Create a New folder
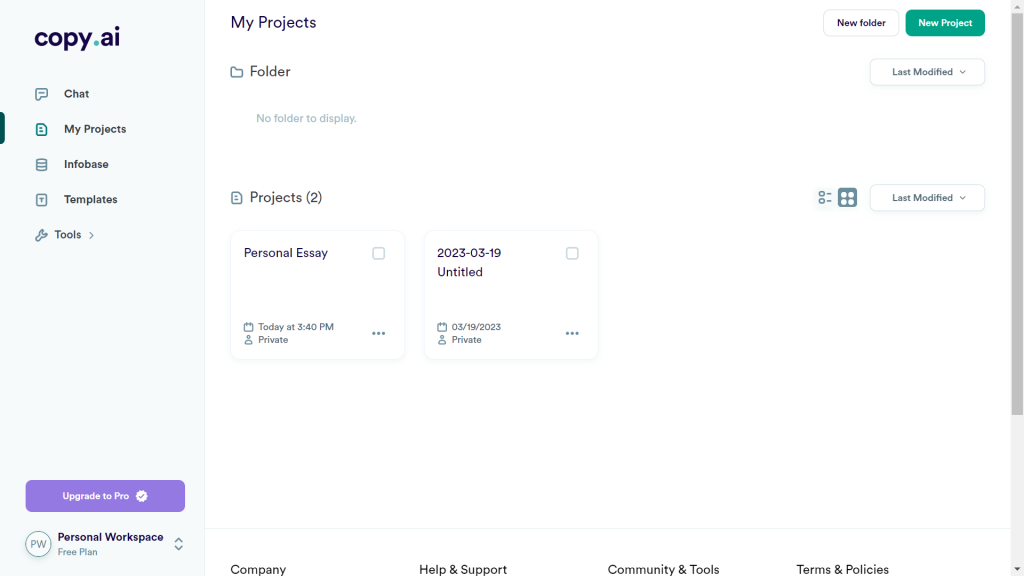Image resolution: width=1024 pixels, height=576 pixels. (860, 22)
